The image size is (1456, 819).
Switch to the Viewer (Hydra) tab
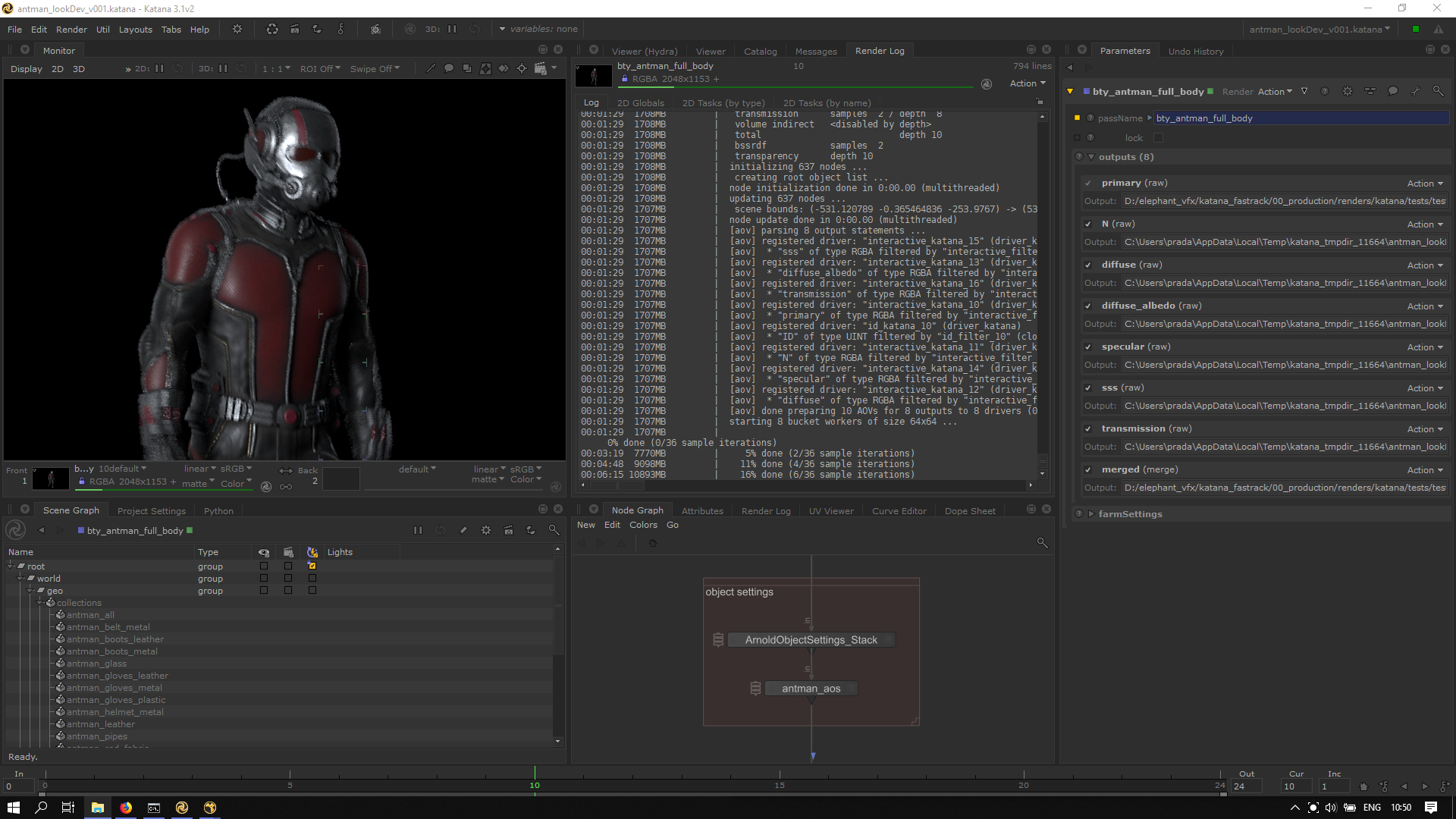coord(645,51)
